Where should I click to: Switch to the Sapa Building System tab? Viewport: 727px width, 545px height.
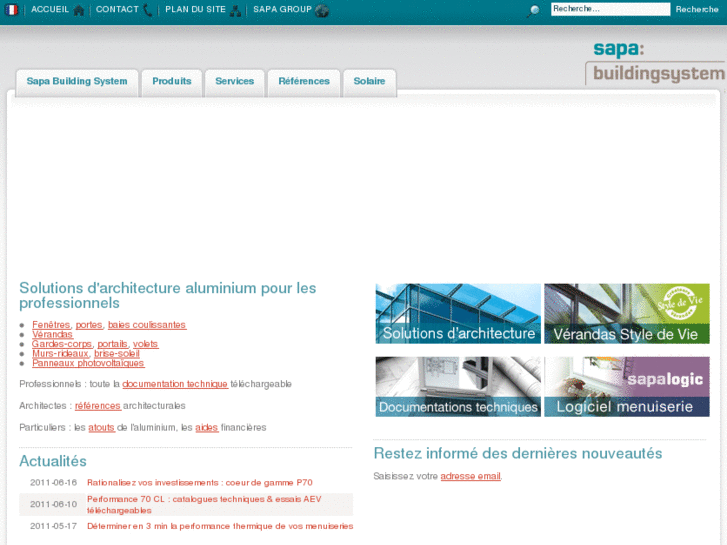pos(77,83)
